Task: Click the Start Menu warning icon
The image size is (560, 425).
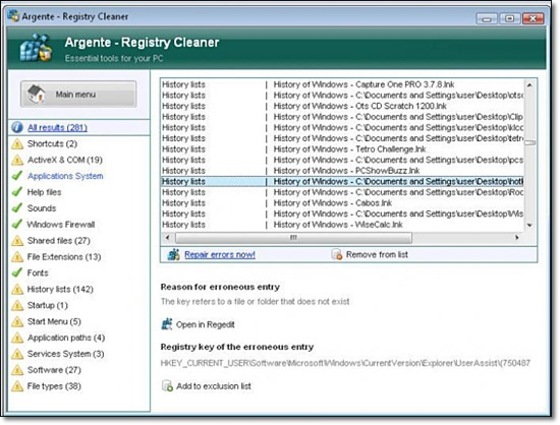Action: tap(17, 321)
